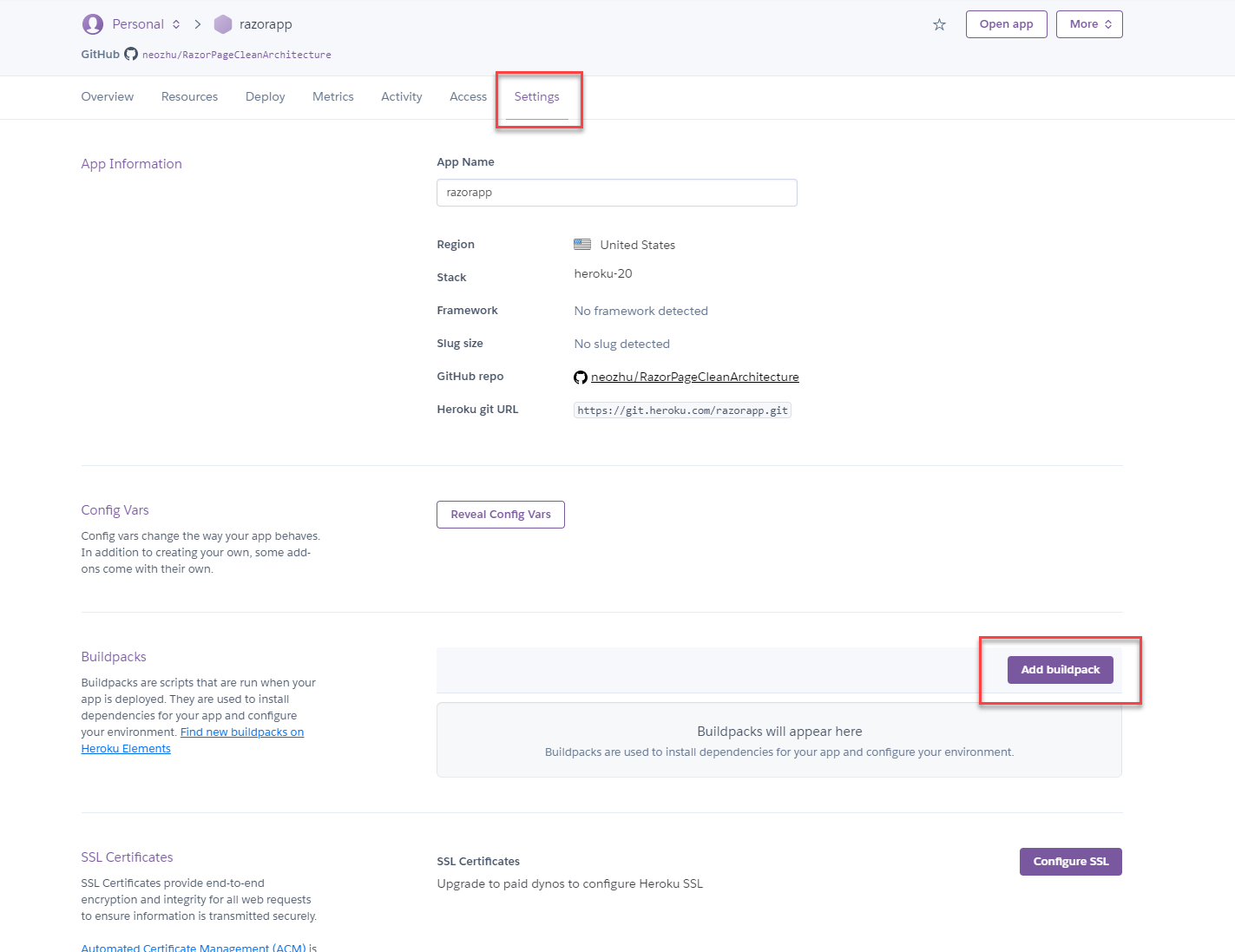Viewport: 1235px width, 952px height.
Task: Click the United States flag icon
Action: tap(582, 245)
